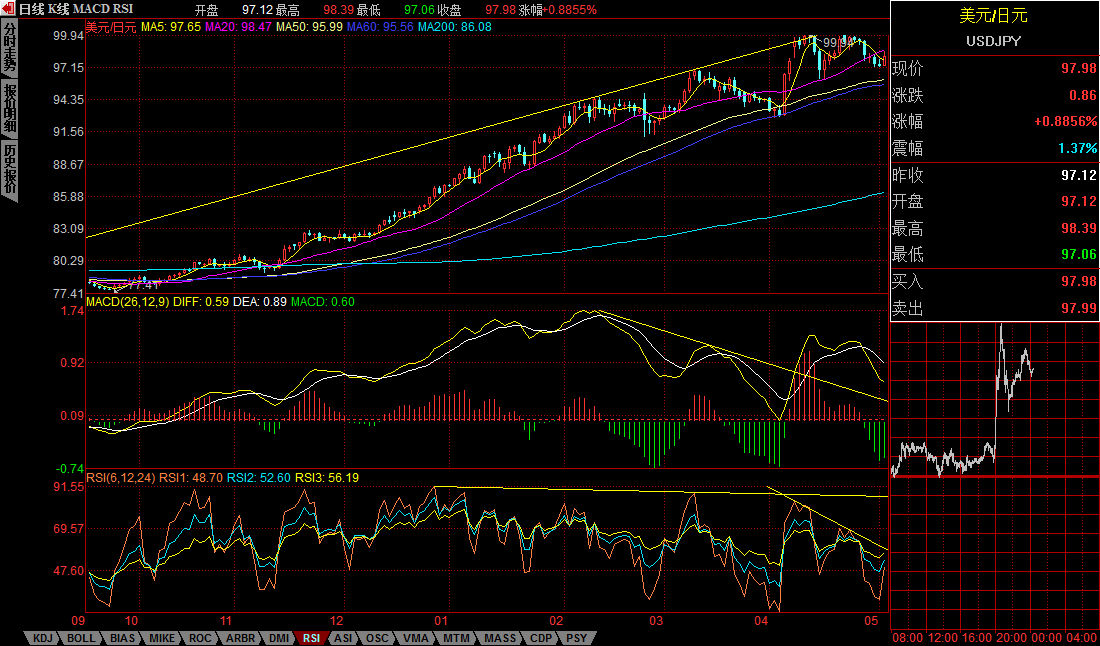Click the RSI1: 48.70 value
1100x646 pixels.
coord(192,478)
